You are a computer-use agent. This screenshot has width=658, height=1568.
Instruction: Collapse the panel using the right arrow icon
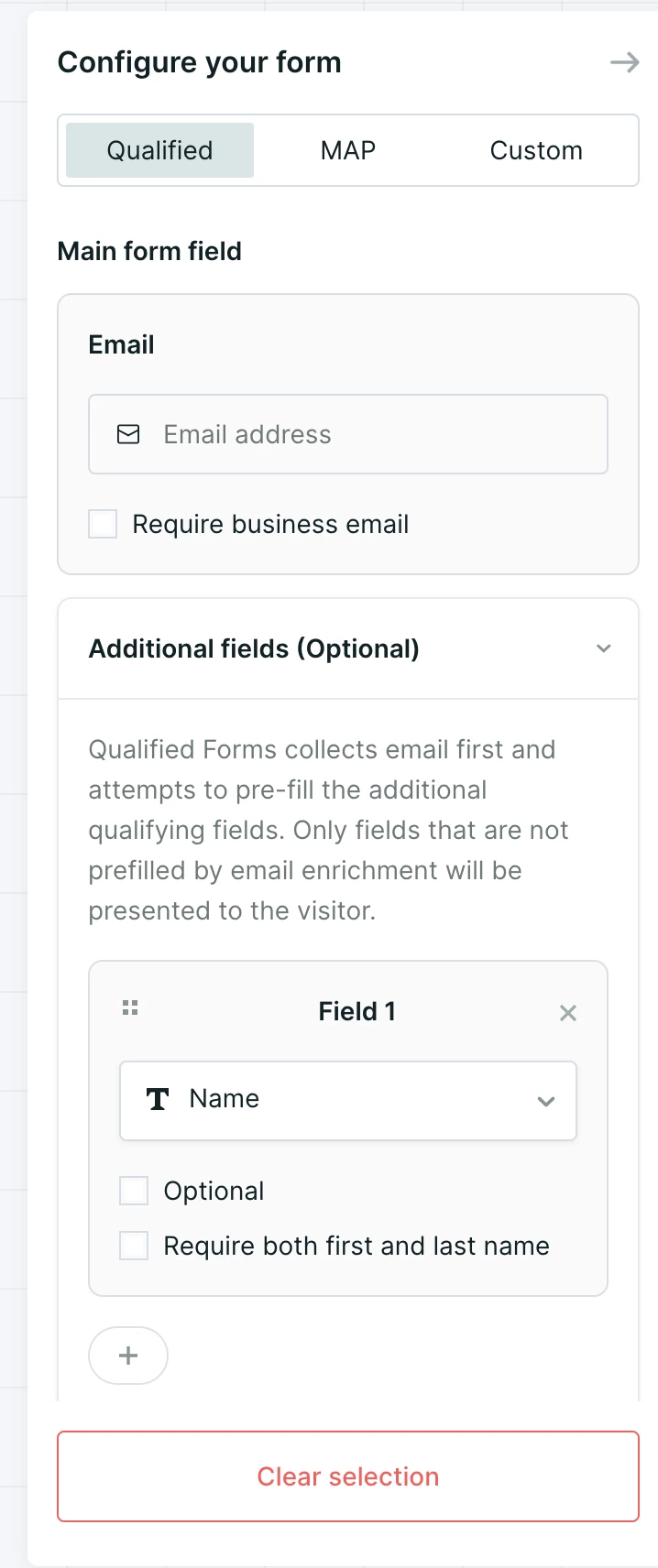click(x=625, y=62)
